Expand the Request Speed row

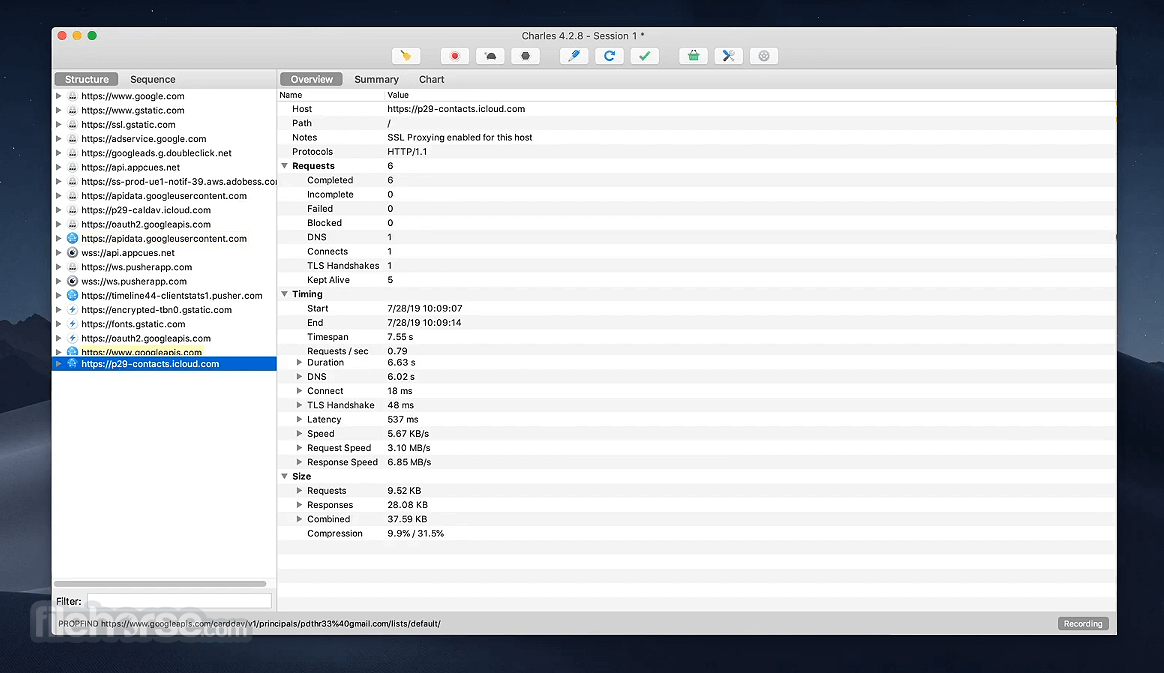(299, 448)
